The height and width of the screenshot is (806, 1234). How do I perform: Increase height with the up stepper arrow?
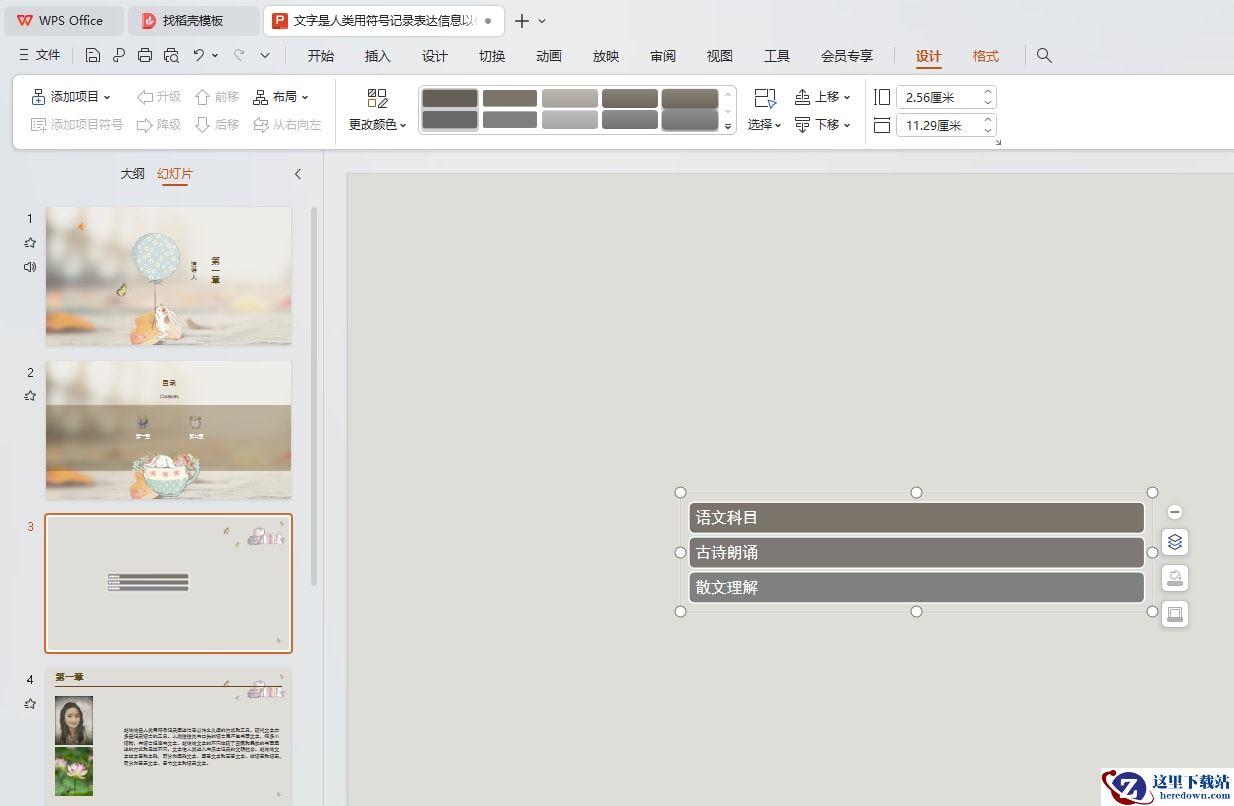click(x=988, y=92)
